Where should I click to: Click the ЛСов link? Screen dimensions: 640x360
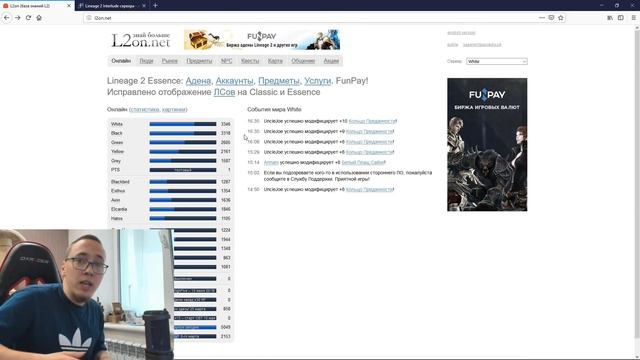[x=224, y=92]
